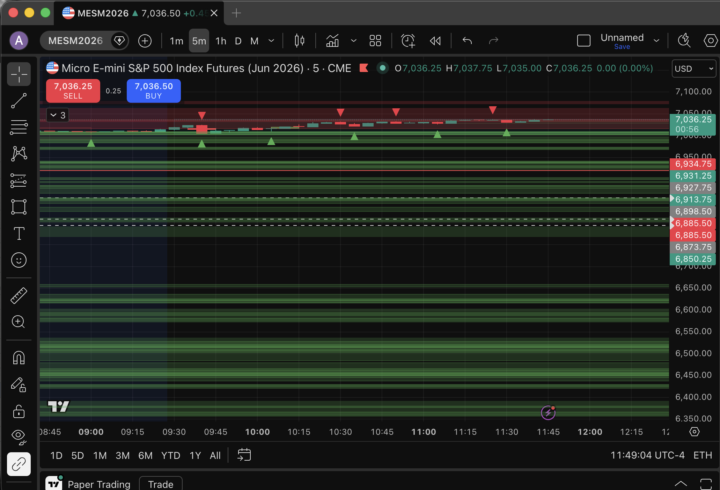Expand the manage layouts dropdown arrow
Viewport: 720px width, 490px height.
click(x=657, y=41)
